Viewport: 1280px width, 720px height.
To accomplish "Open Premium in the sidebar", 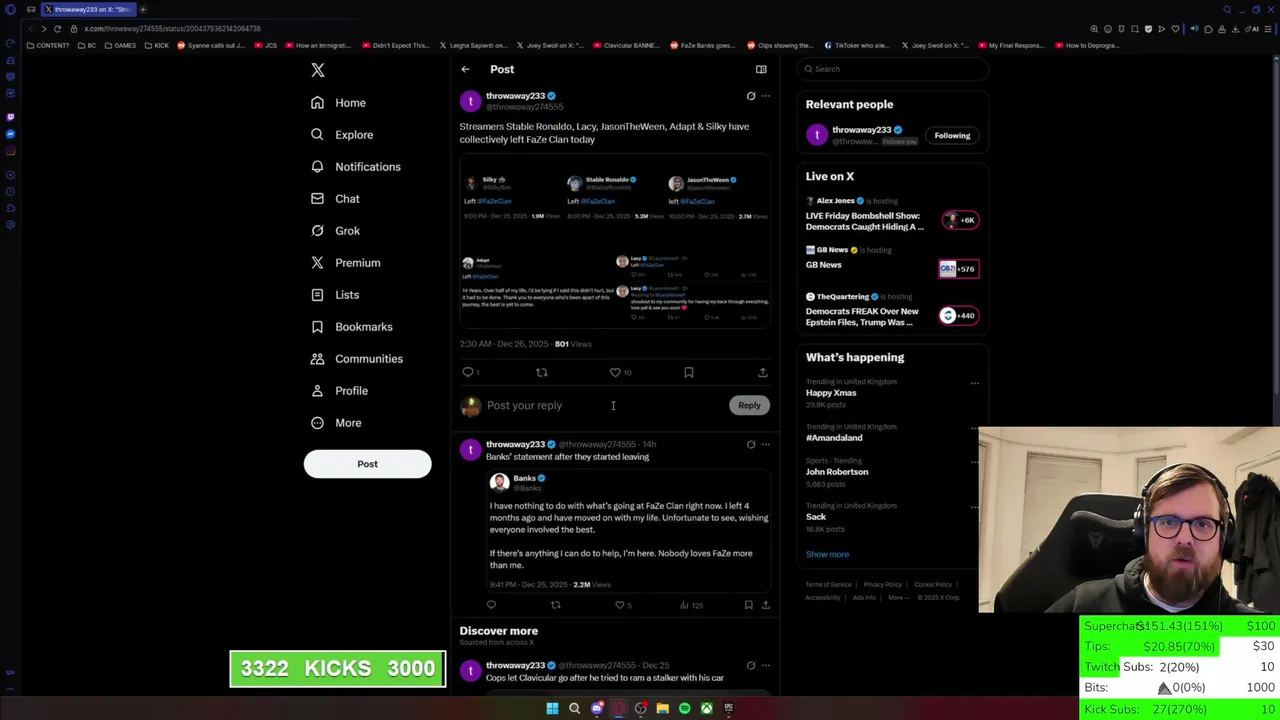I will tap(345, 263).
